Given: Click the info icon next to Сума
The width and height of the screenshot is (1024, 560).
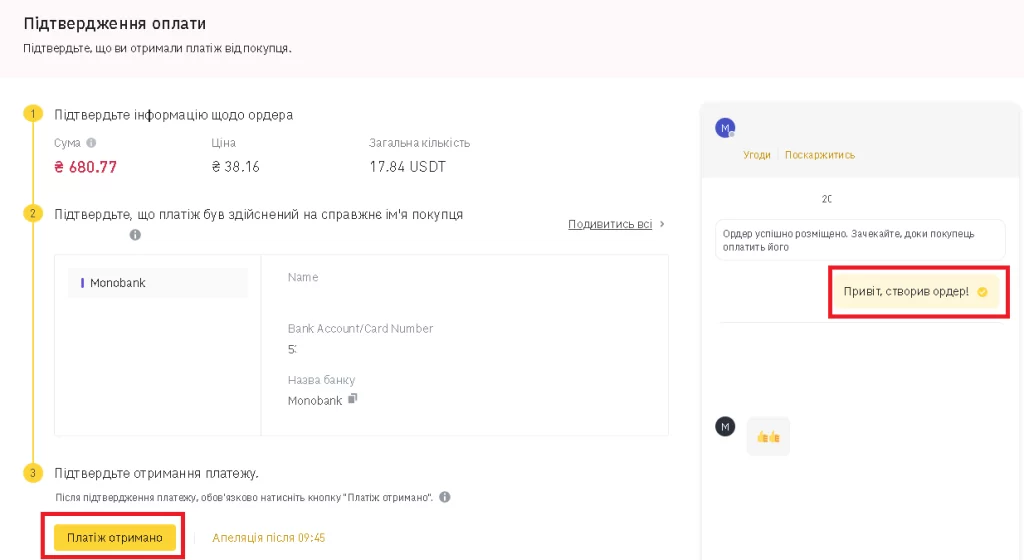Looking at the screenshot, I should tap(91, 143).
